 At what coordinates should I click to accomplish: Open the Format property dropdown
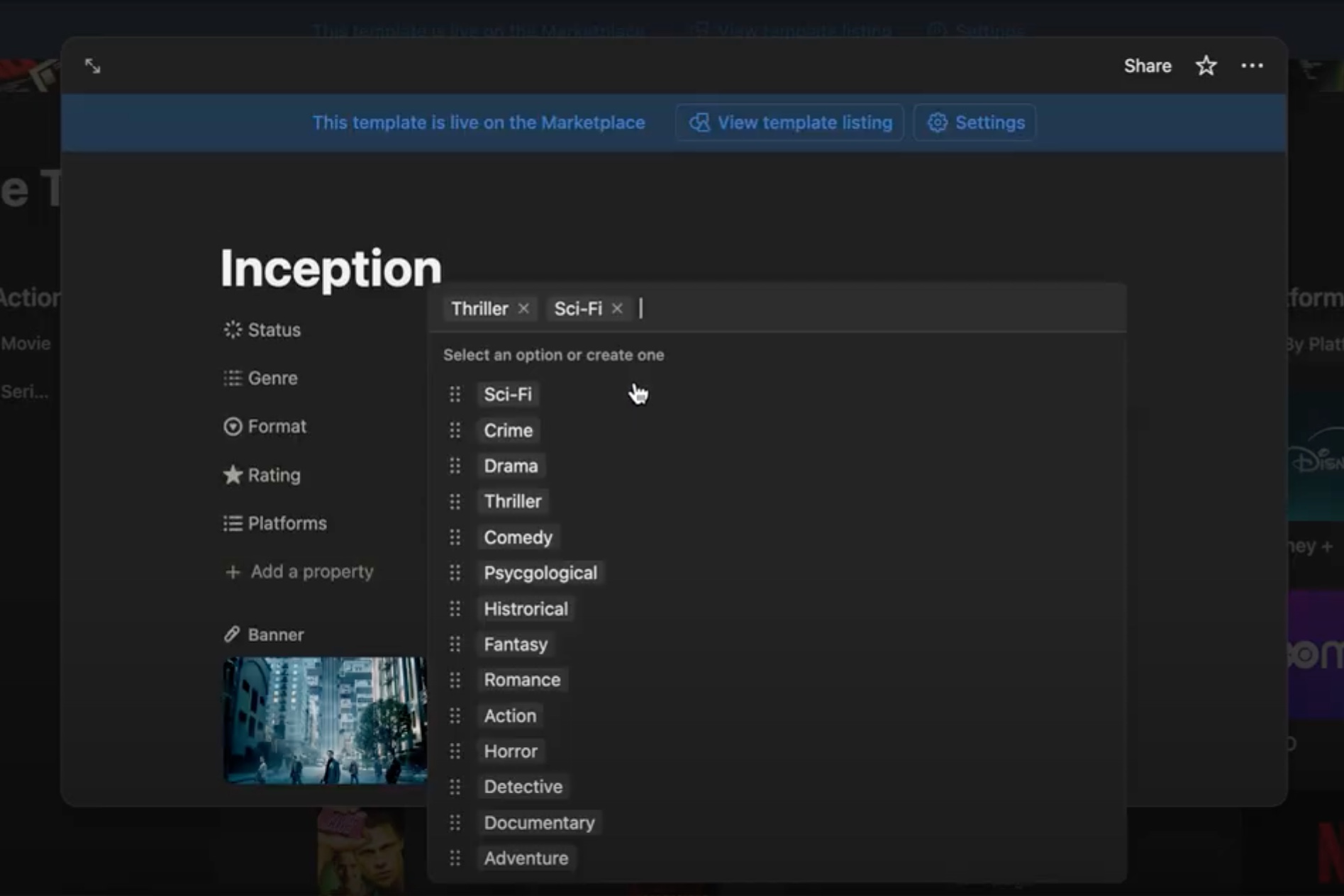click(x=277, y=427)
